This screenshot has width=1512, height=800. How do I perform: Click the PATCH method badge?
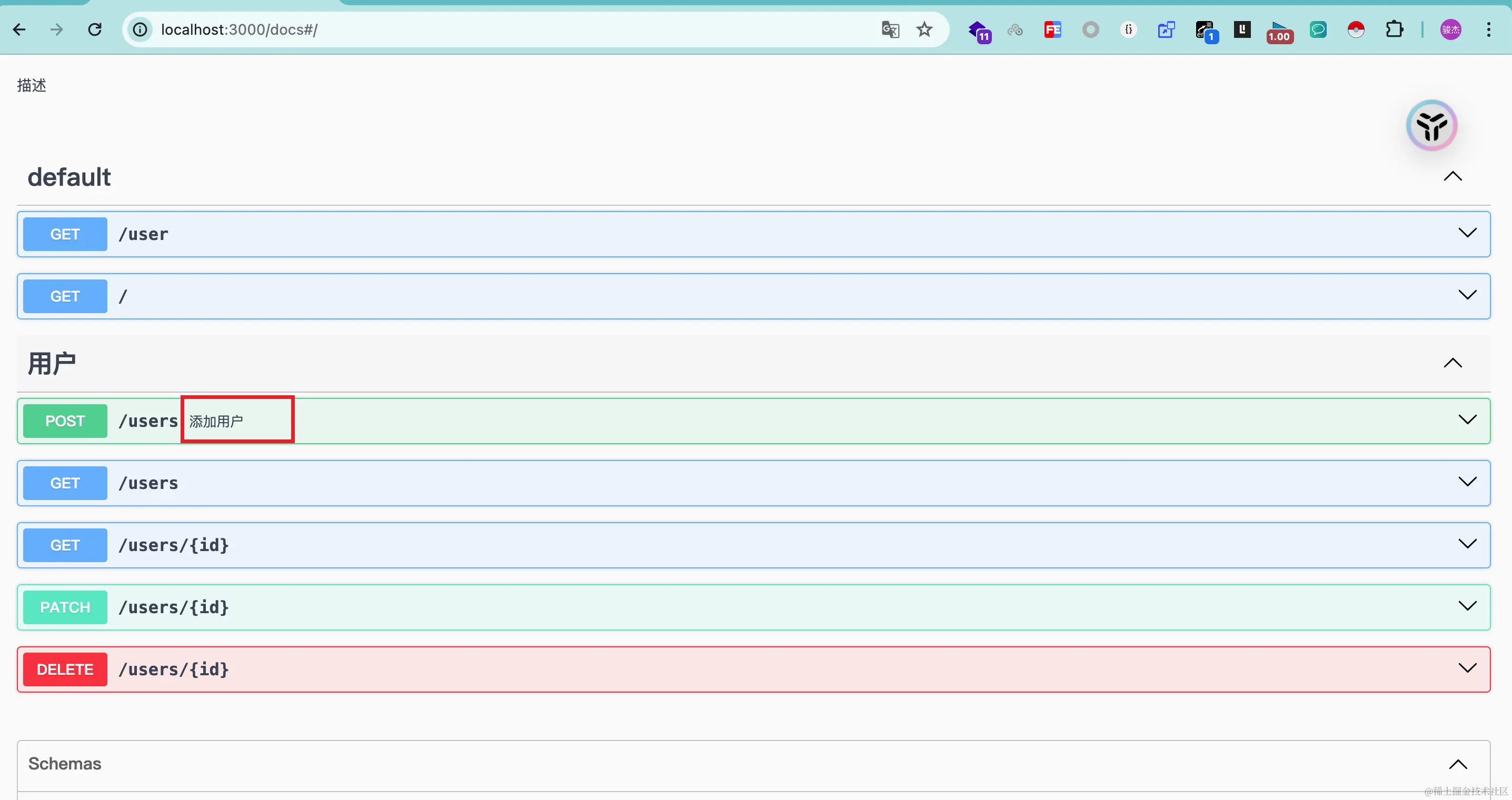coord(65,607)
